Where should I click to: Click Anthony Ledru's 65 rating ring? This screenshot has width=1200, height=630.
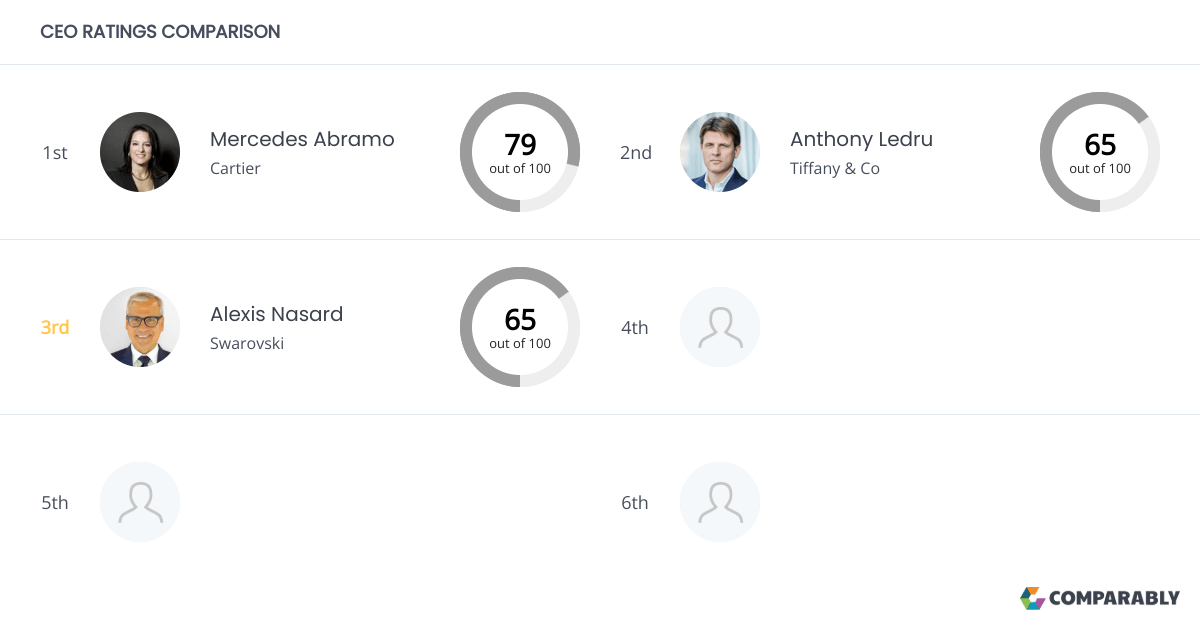tap(1100, 152)
